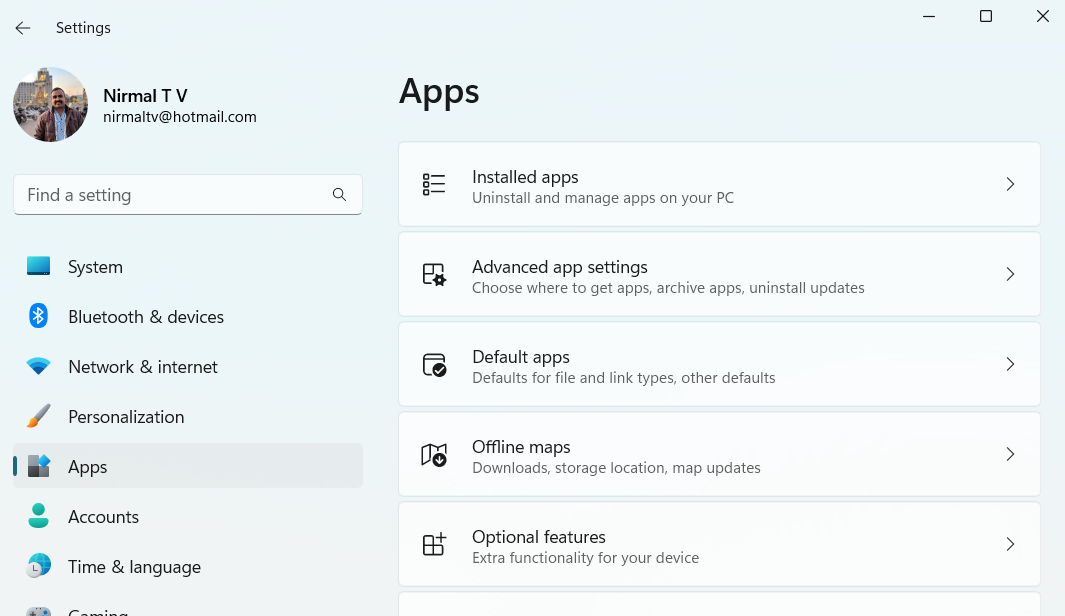Click the Time & language globe icon
This screenshot has height=616, width=1065.
click(x=39, y=566)
